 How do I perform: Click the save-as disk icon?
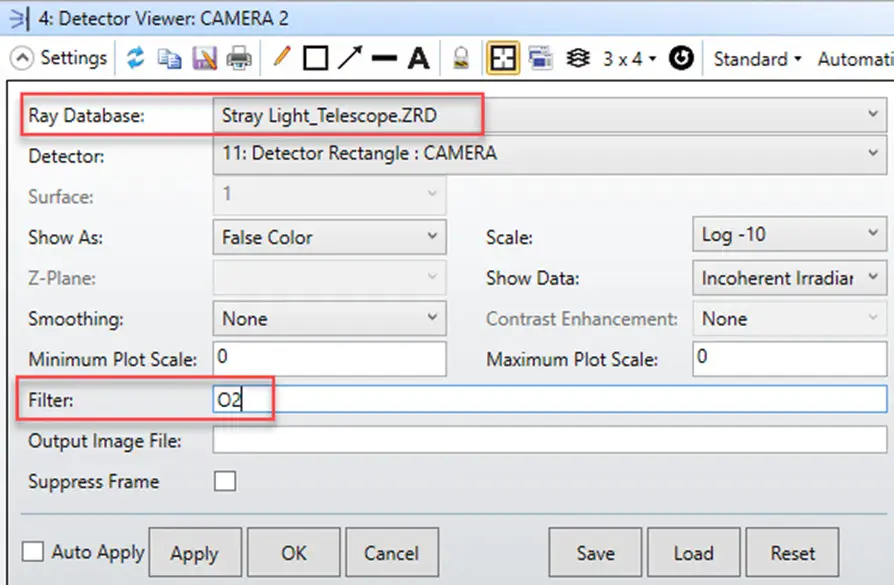204,58
